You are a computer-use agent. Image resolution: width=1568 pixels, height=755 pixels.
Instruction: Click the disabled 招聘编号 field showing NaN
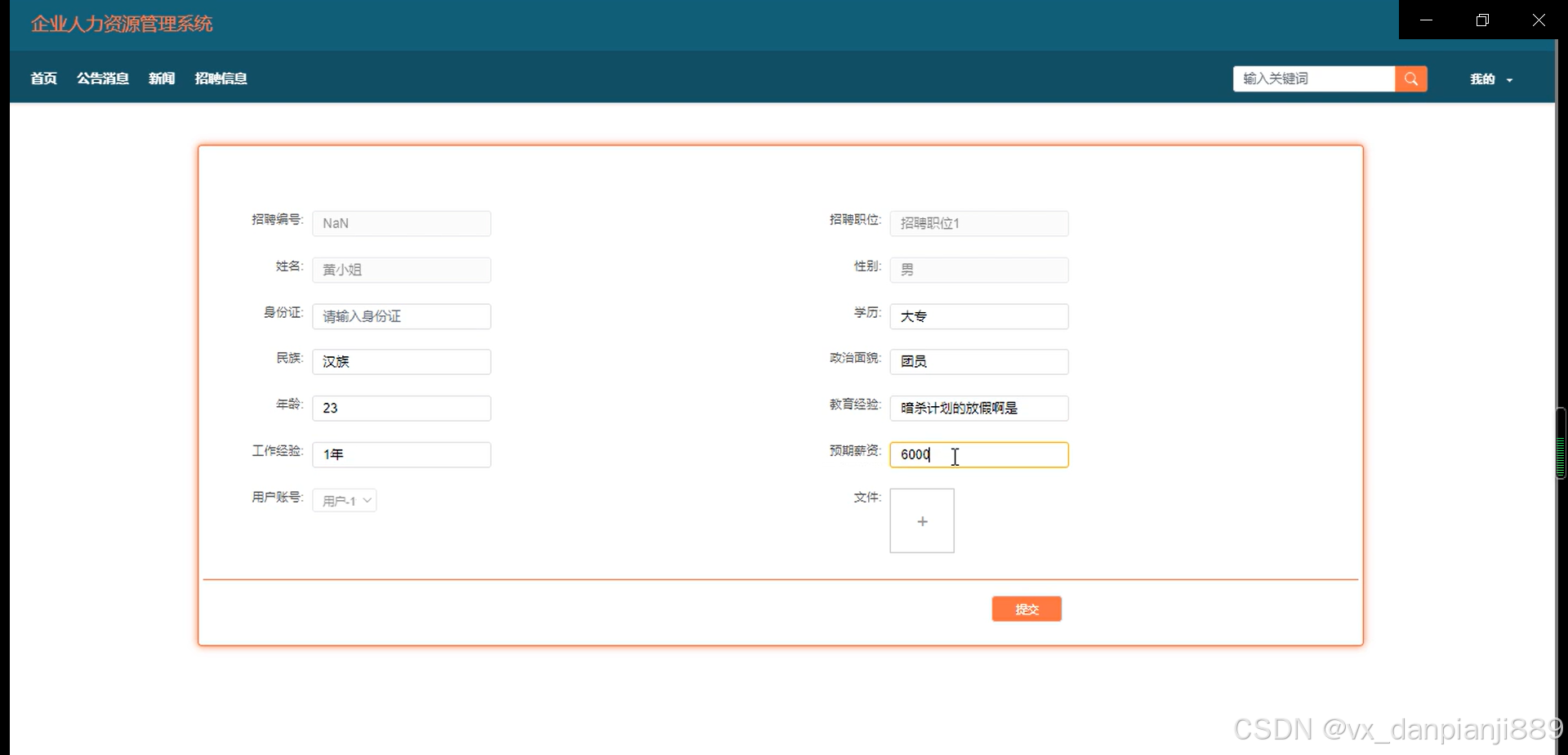402,223
